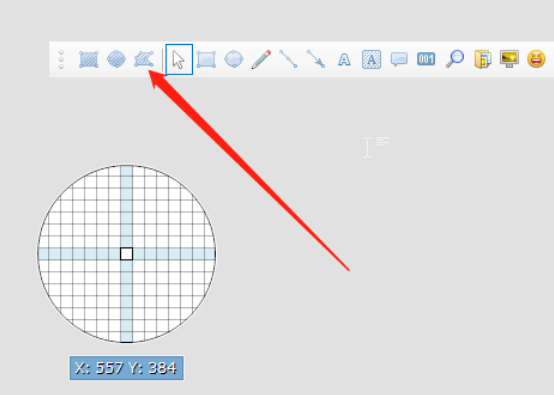Open the laughing emoji sticker tool
The width and height of the screenshot is (554, 395).
tap(536, 59)
